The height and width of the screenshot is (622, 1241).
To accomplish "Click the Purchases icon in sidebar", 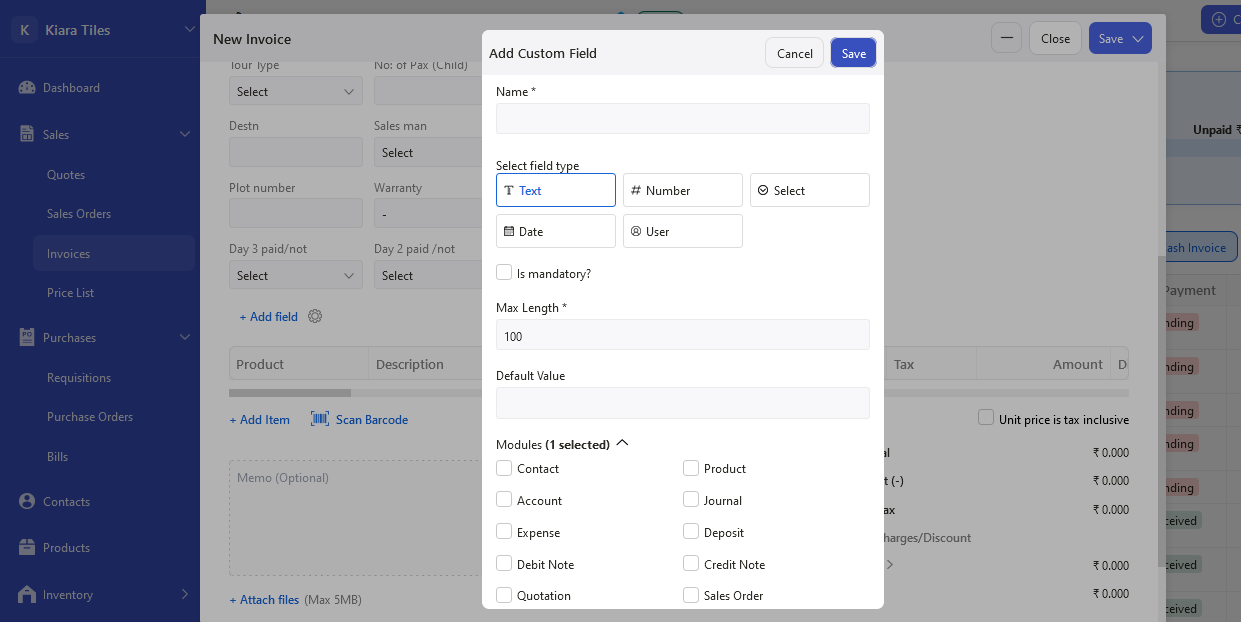I will pos(27,338).
